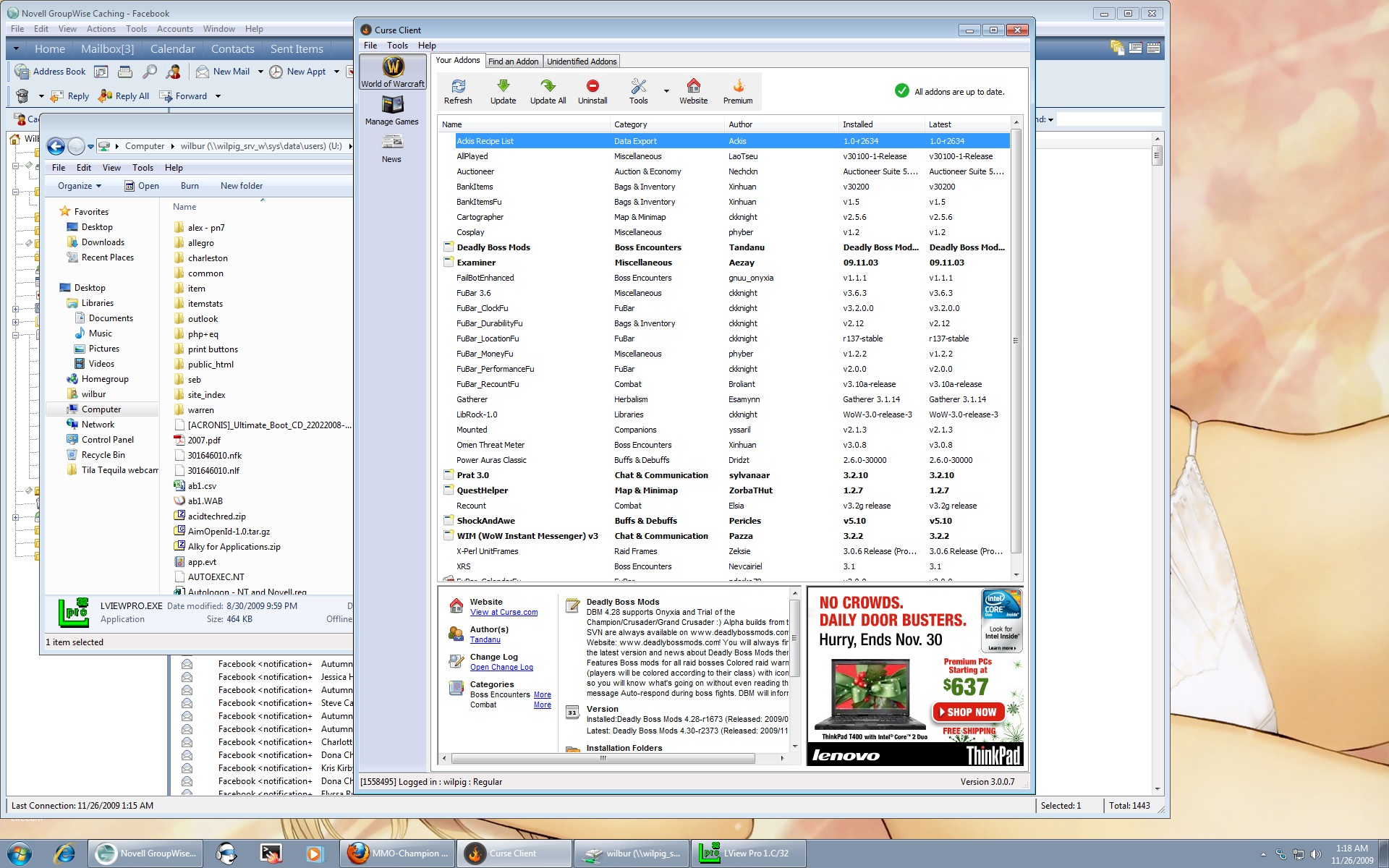The width and height of the screenshot is (1389, 868).
Task: Switch to Unidentified Addons tab
Action: point(582,61)
